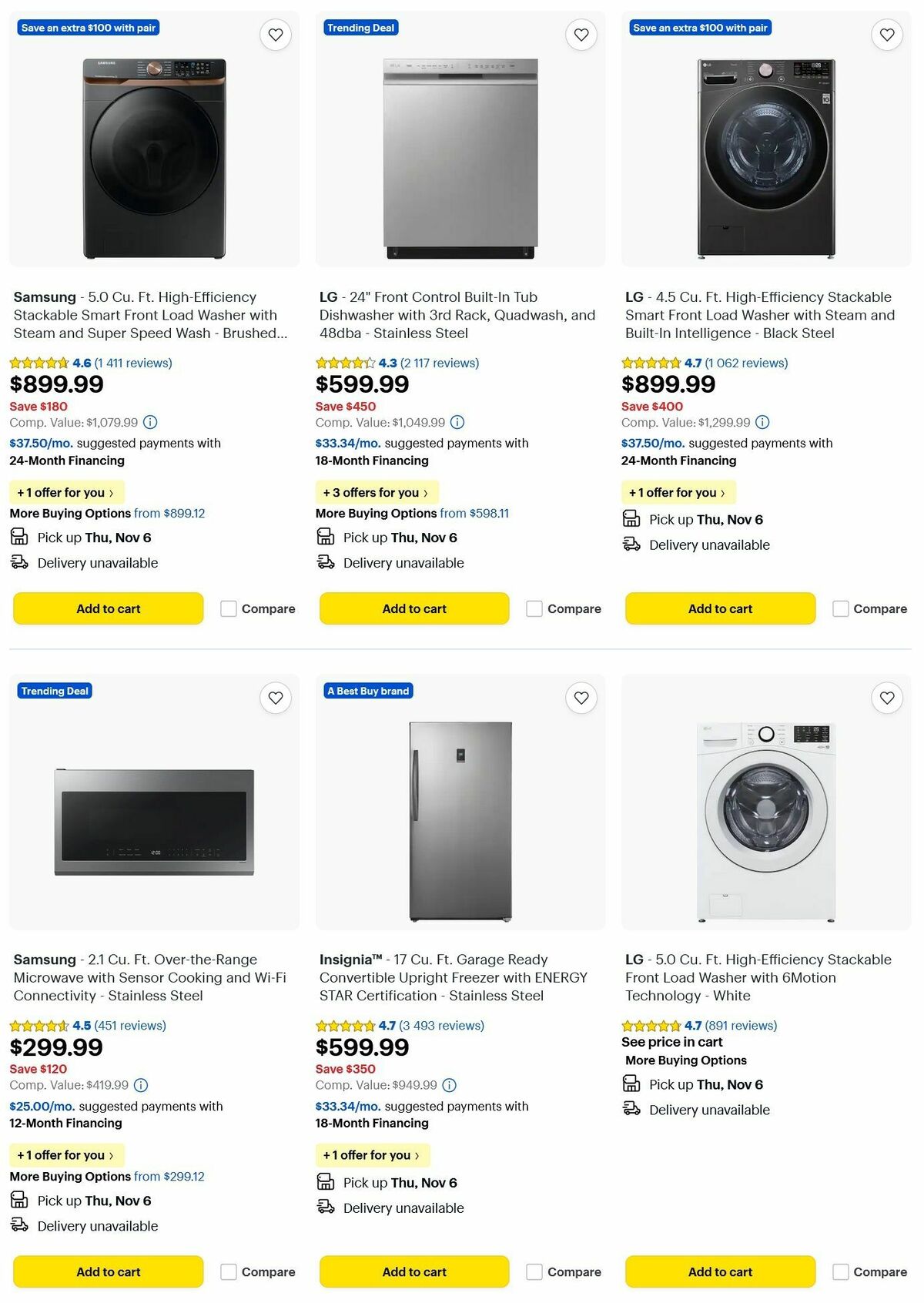Check the Compare box for the Insignia freezer

[x=534, y=1271]
